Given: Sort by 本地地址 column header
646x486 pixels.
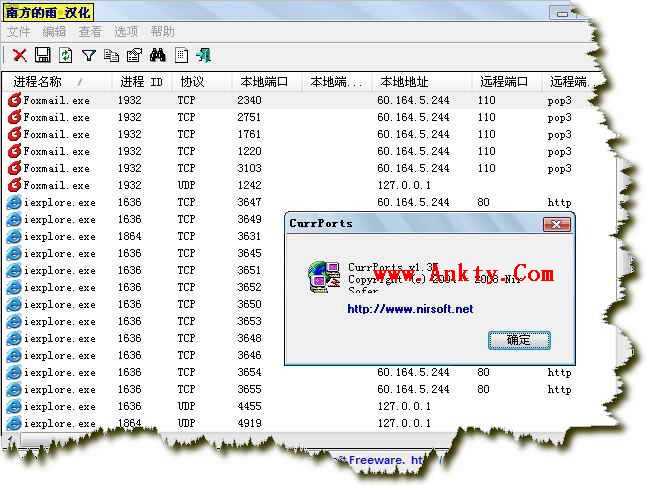Looking at the screenshot, I should point(421,82).
